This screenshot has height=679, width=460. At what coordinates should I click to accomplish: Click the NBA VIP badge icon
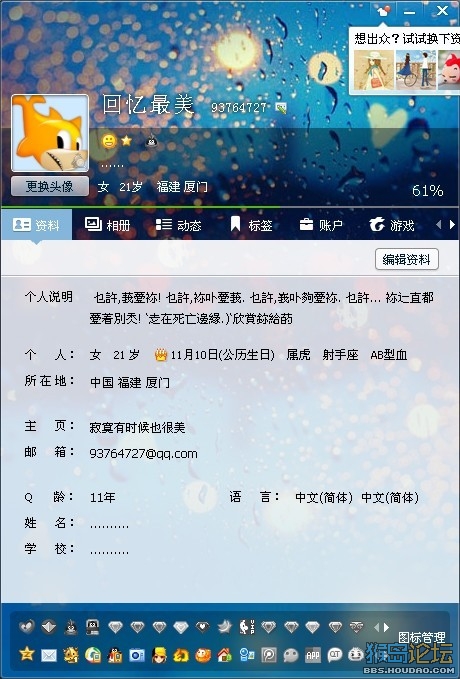click(x=246, y=627)
